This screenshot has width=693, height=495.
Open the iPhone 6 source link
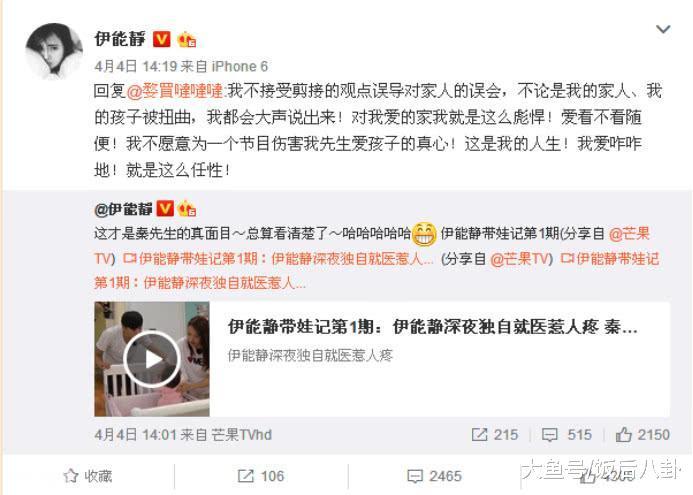pyautogui.click(x=240, y=66)
